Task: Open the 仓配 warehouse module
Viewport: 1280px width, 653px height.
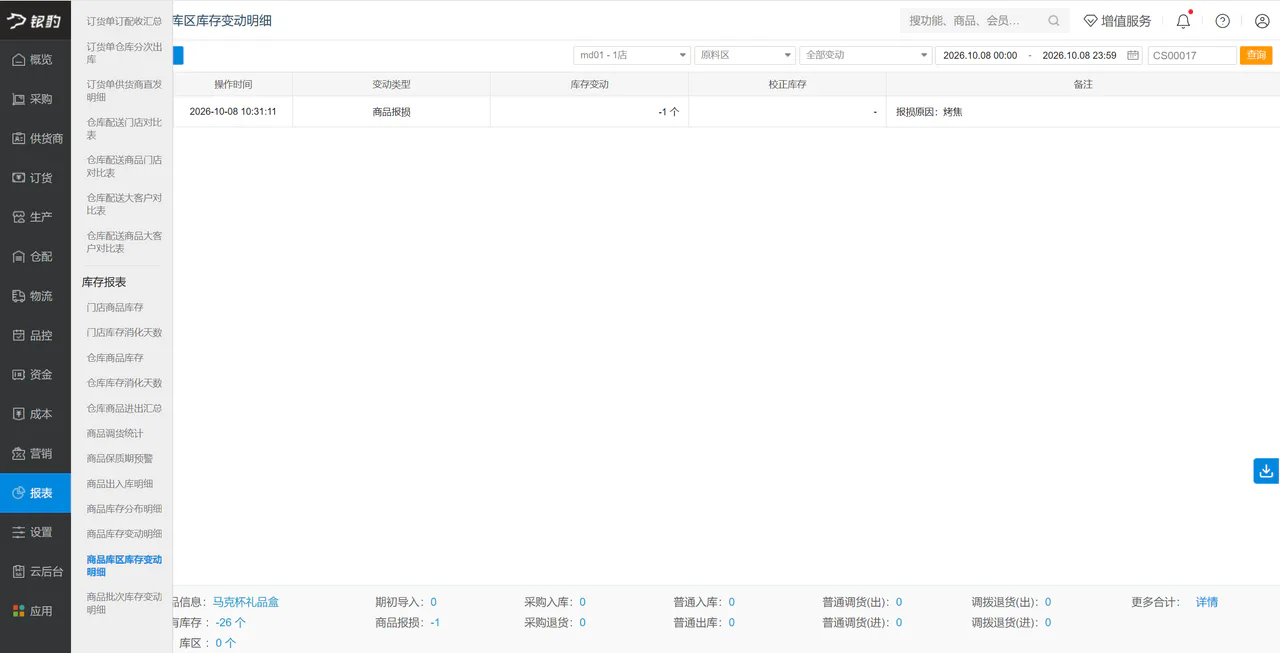Action: click(x=35, y=256)
